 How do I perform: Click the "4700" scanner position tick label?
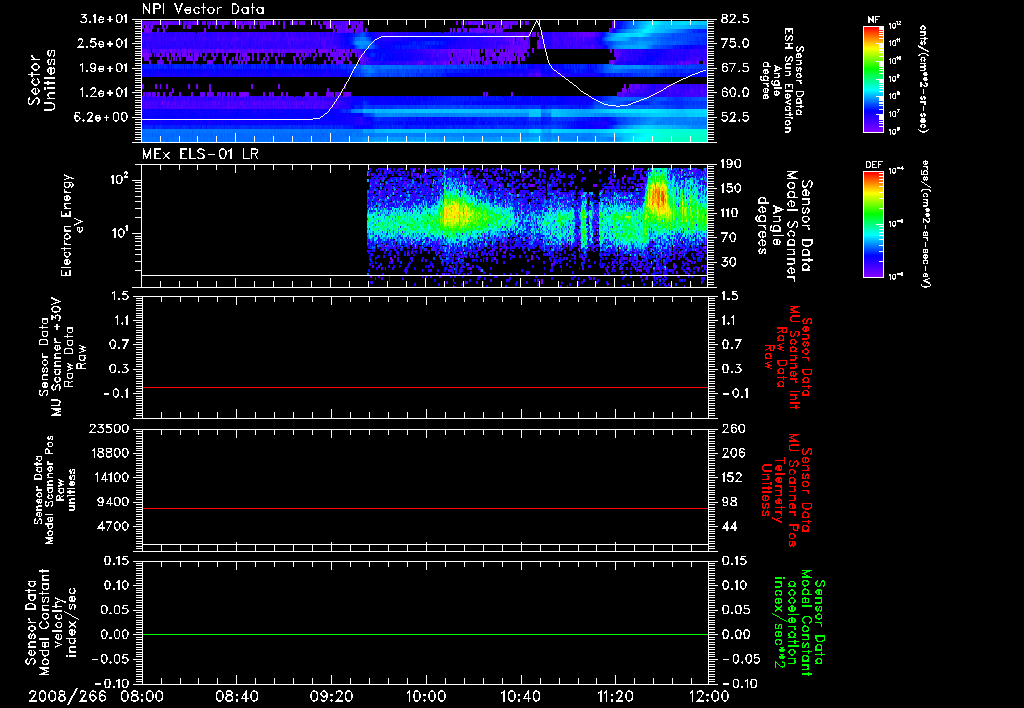pos(113,526)
